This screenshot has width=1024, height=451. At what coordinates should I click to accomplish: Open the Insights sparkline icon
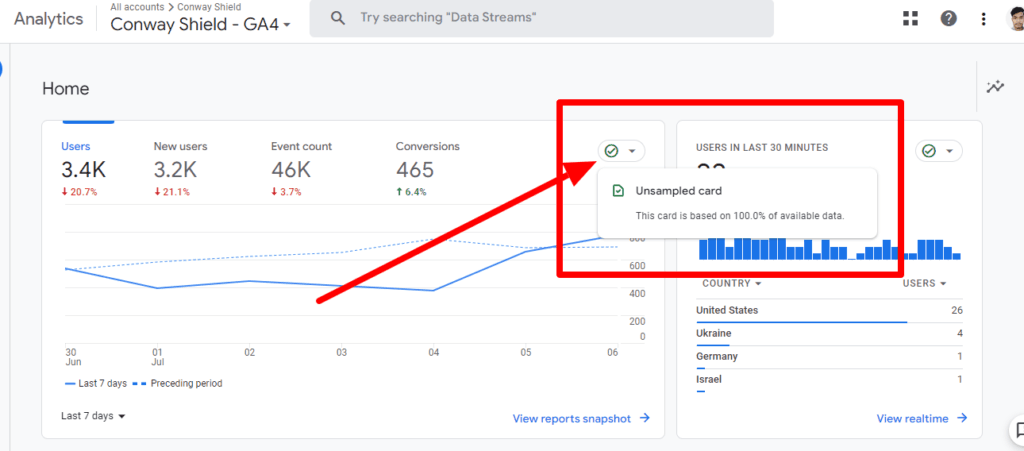[995, 88]
